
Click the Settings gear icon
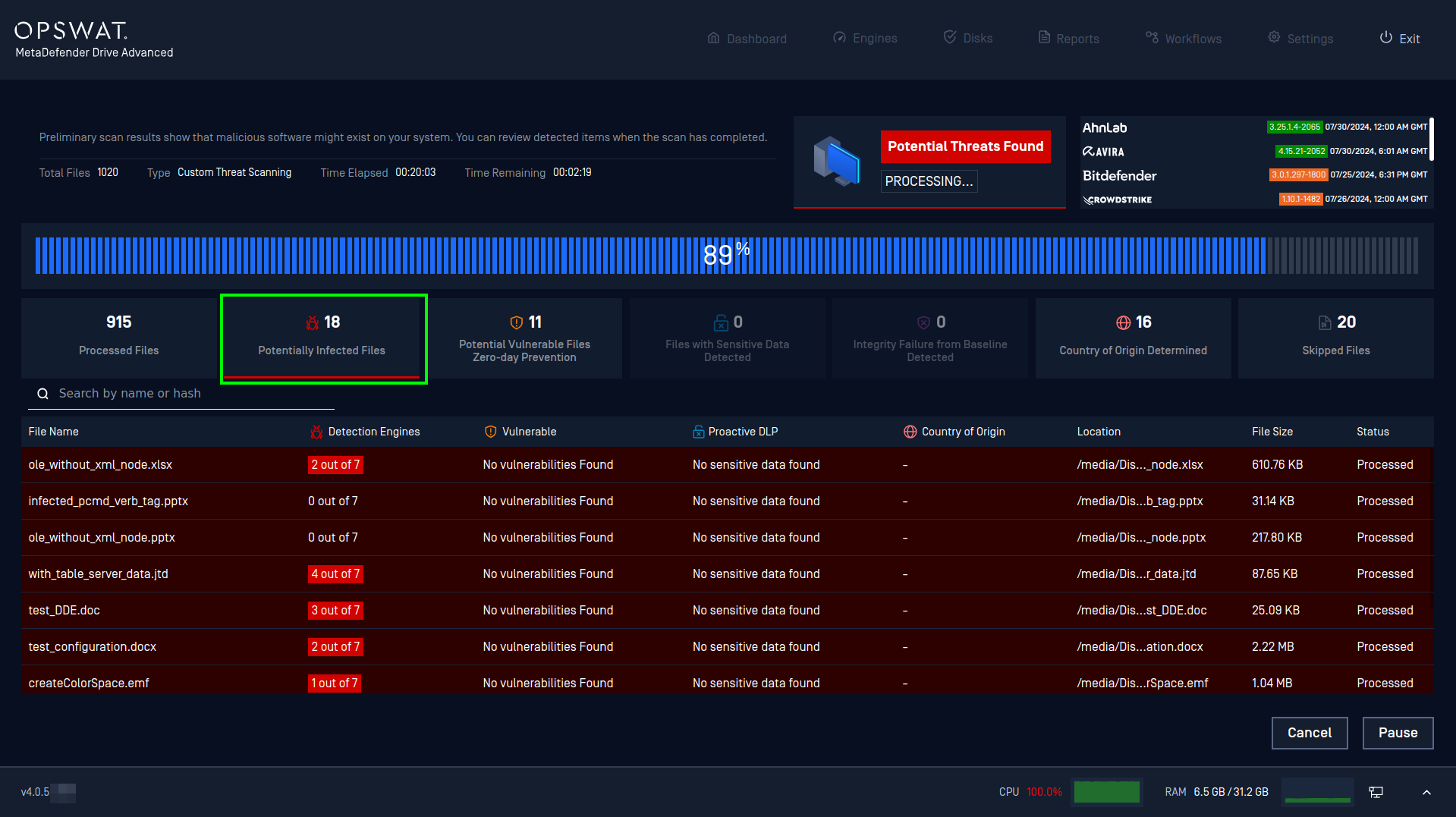[x=1274, y=37]
